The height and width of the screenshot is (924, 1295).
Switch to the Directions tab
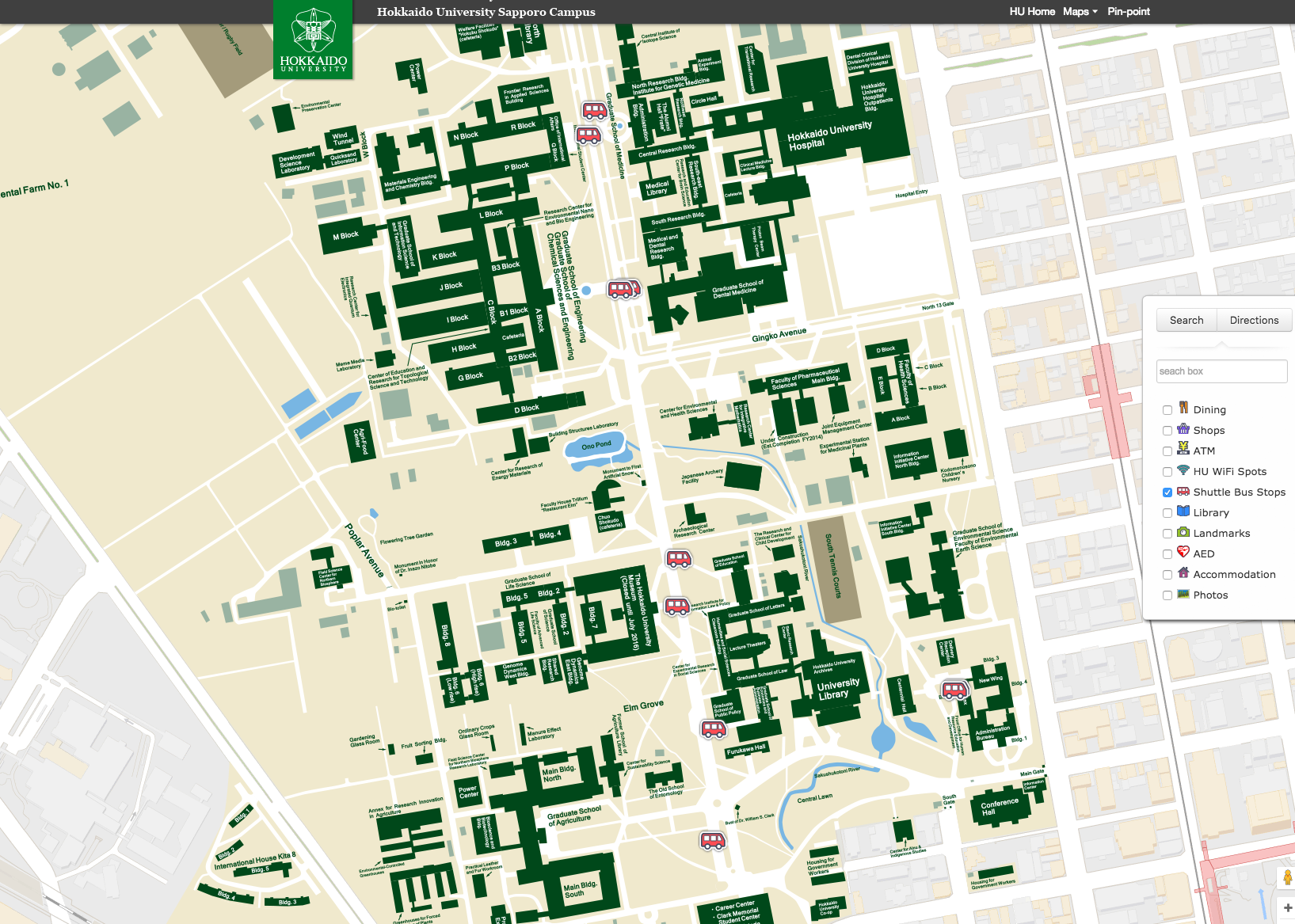(1254, 321)
